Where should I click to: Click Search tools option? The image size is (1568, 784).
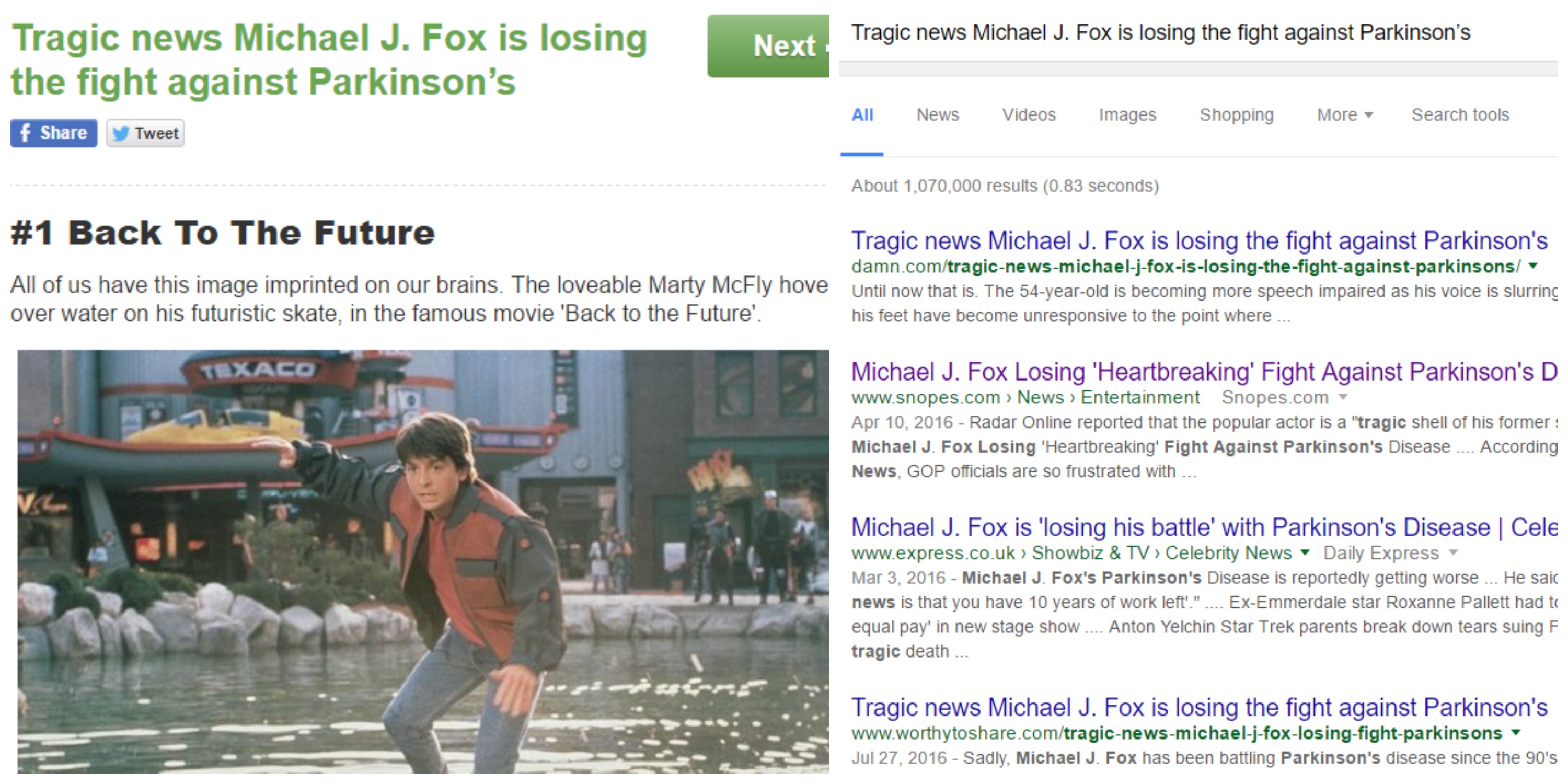pyautogui.click(x=1460, y=114)
